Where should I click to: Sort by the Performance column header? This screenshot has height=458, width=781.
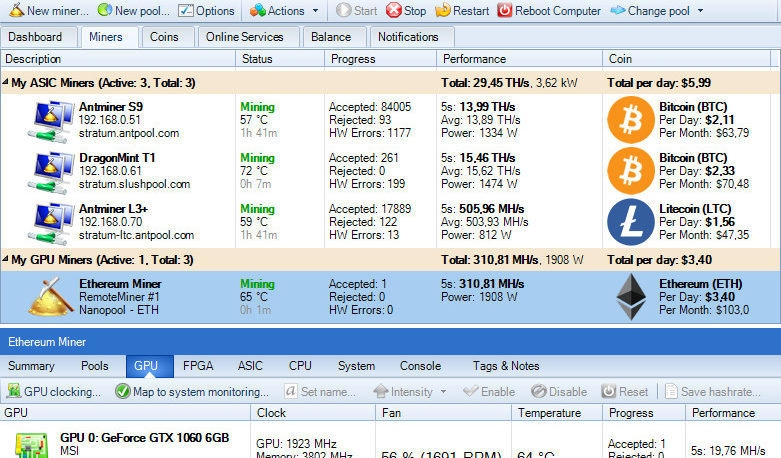(x=519, y=59)
